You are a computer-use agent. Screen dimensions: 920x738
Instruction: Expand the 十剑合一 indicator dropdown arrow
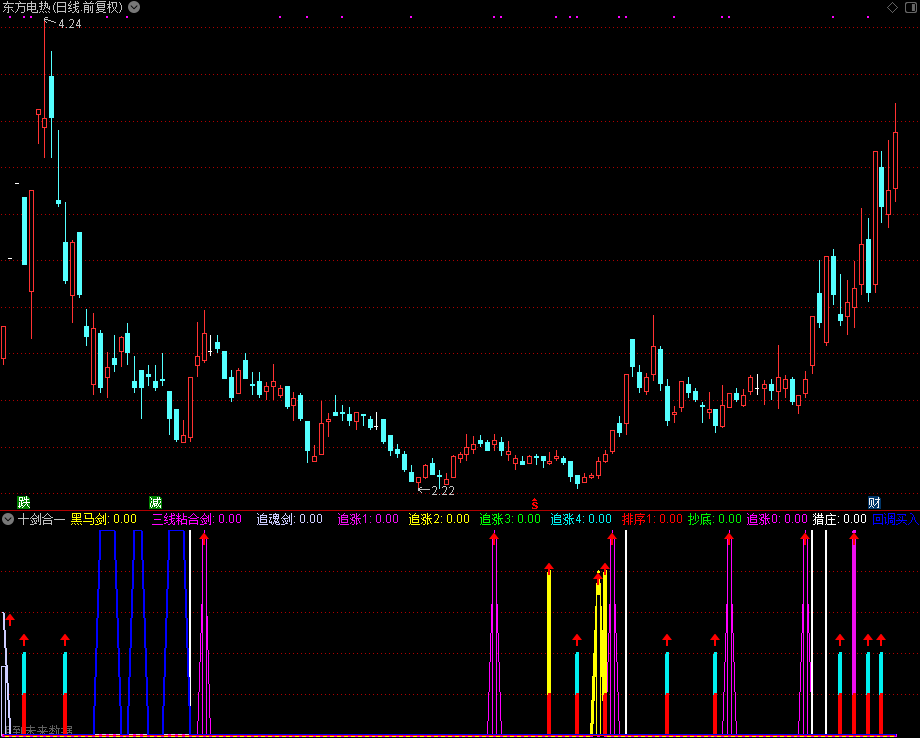tap(8, 519)
